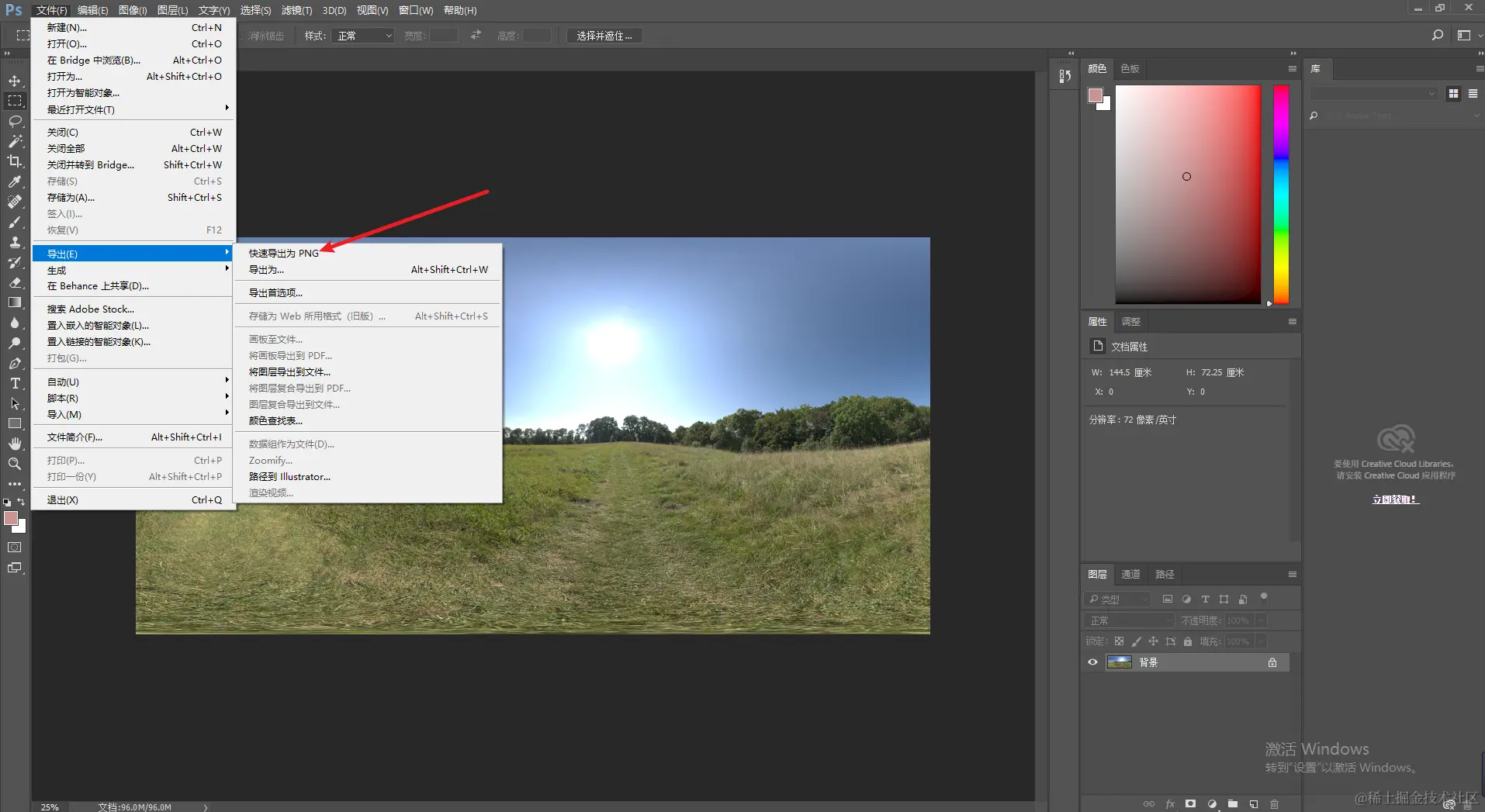Screen dimensions: 1485x812
Task: Choose 快速导出为 PNG from the export submenu
Action: [x=284, y=254]
